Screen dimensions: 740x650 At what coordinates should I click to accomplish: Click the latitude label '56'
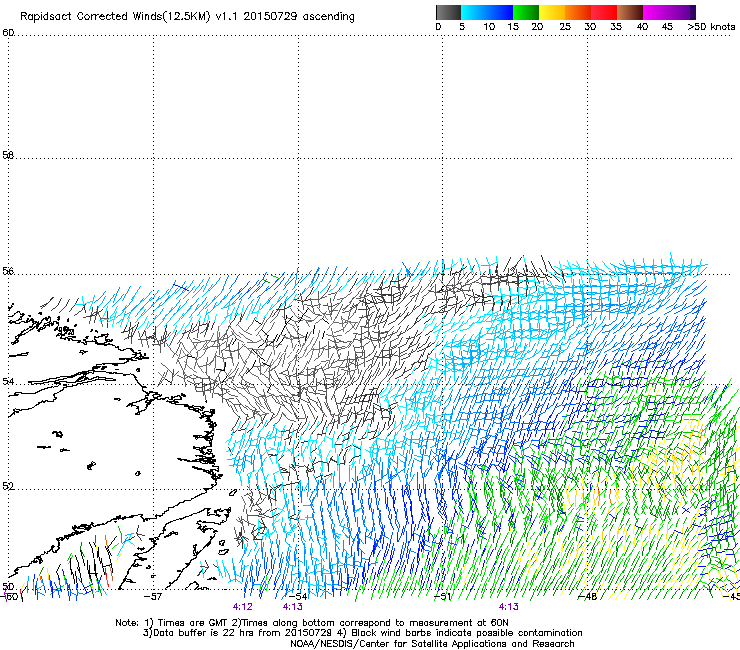(x=8, y=271)
